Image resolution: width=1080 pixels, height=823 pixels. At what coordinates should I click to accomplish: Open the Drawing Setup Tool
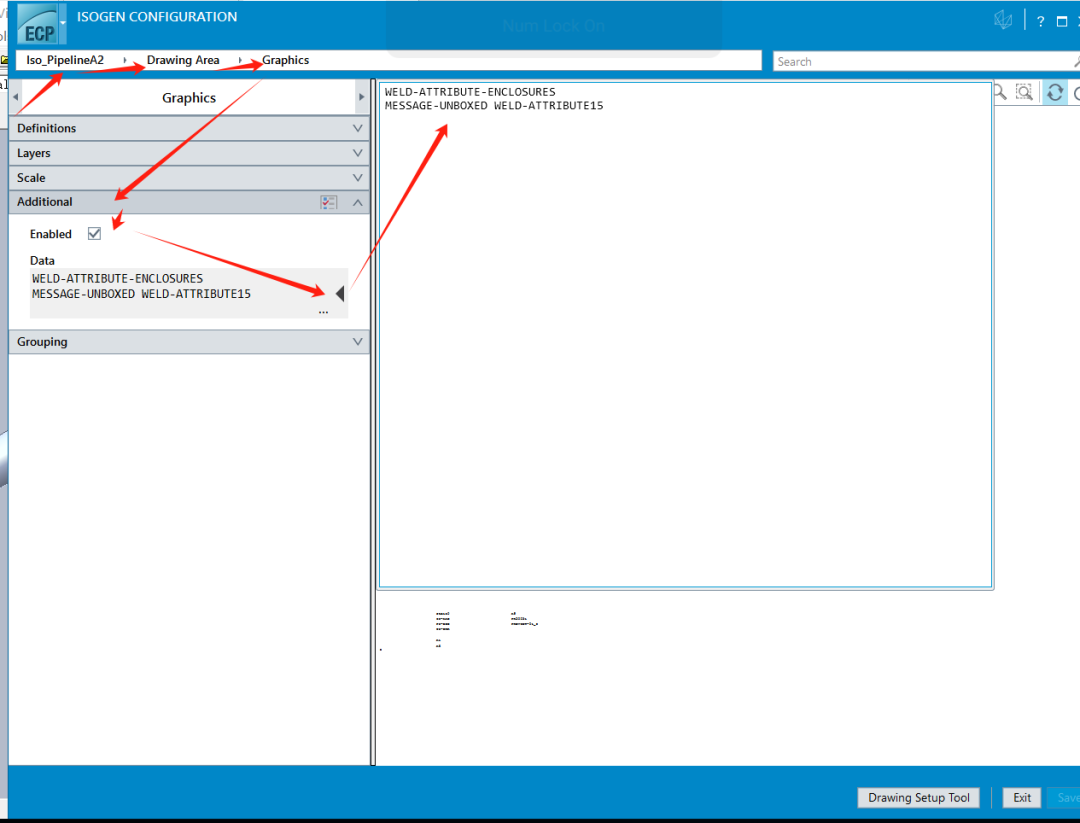(x=919, y=798)
